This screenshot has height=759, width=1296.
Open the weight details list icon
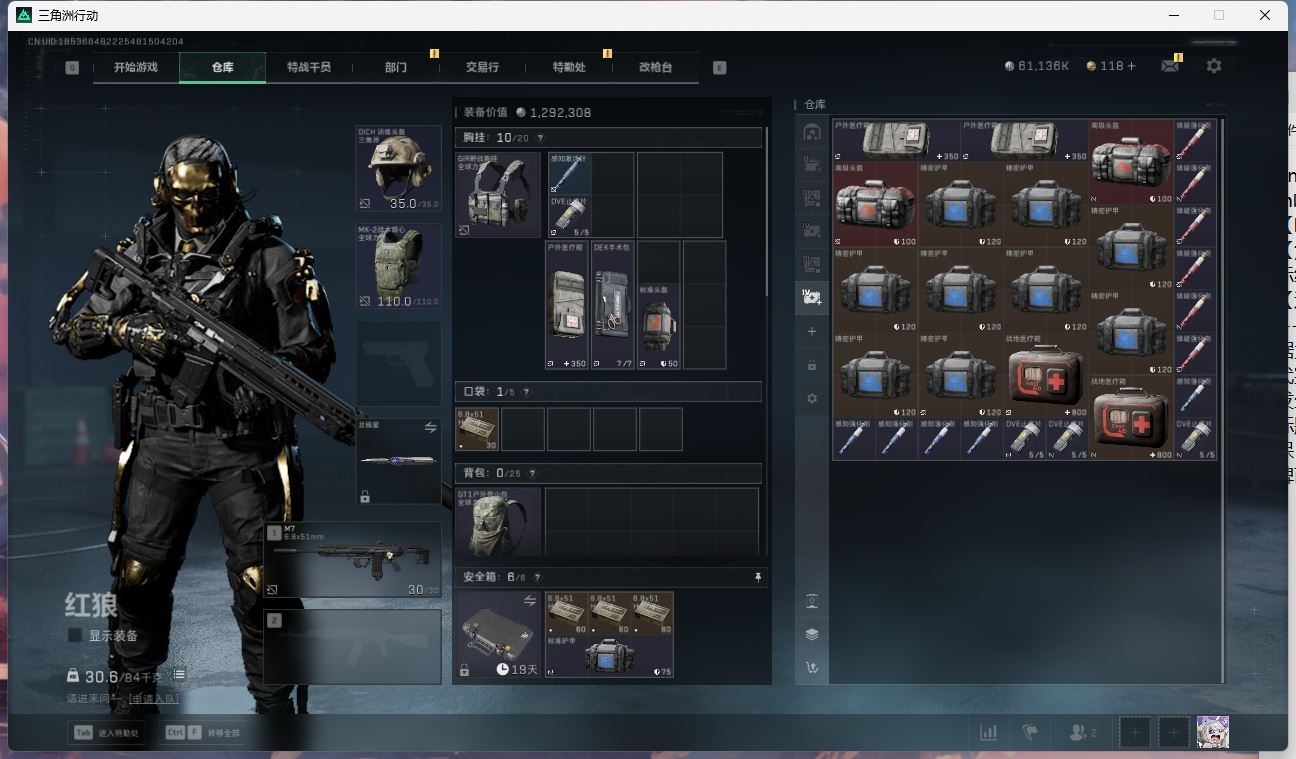click(179, 676)
